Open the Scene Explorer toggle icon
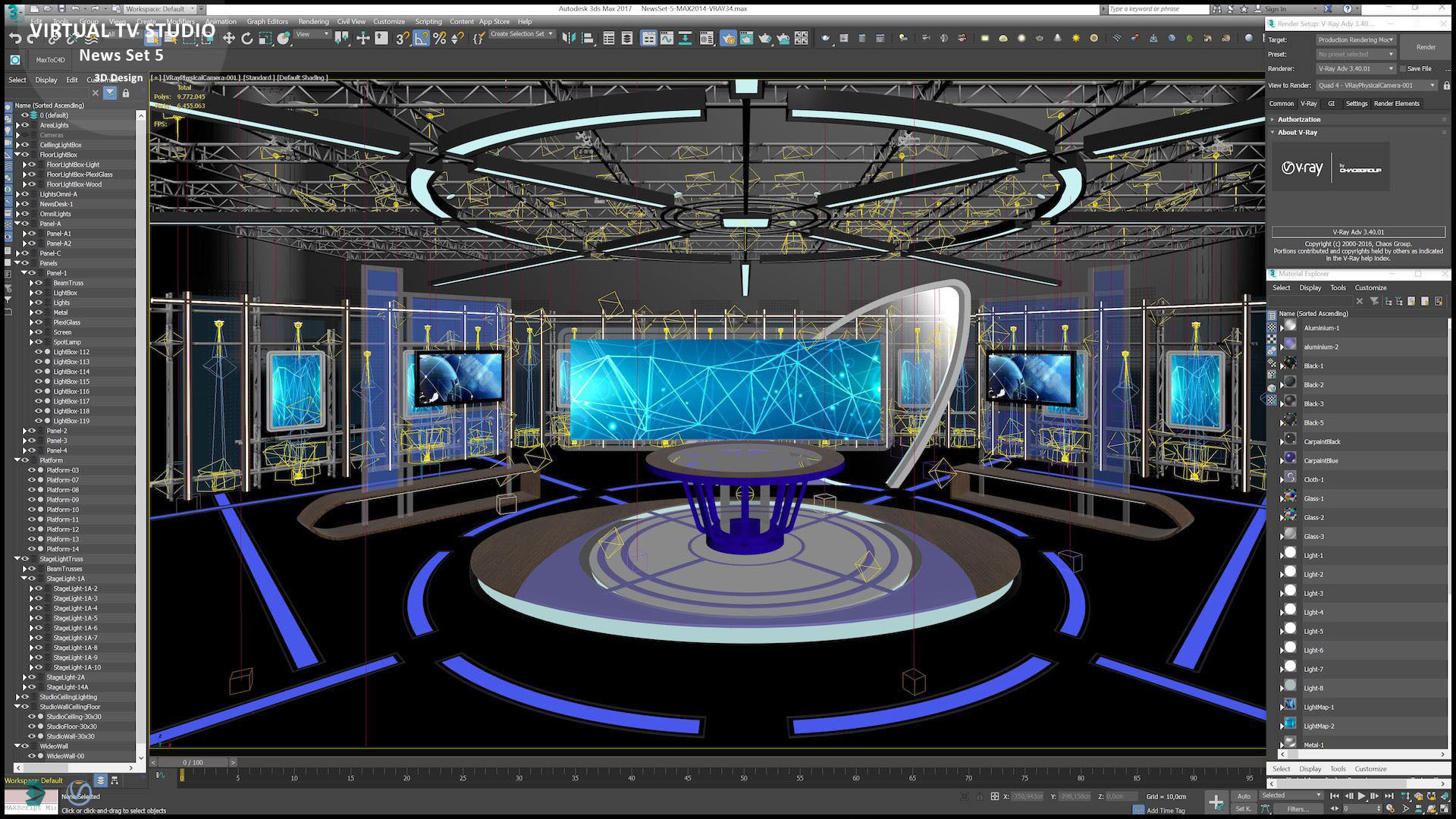This screenshot has height=819, width=1456. (x=609, y=38)
